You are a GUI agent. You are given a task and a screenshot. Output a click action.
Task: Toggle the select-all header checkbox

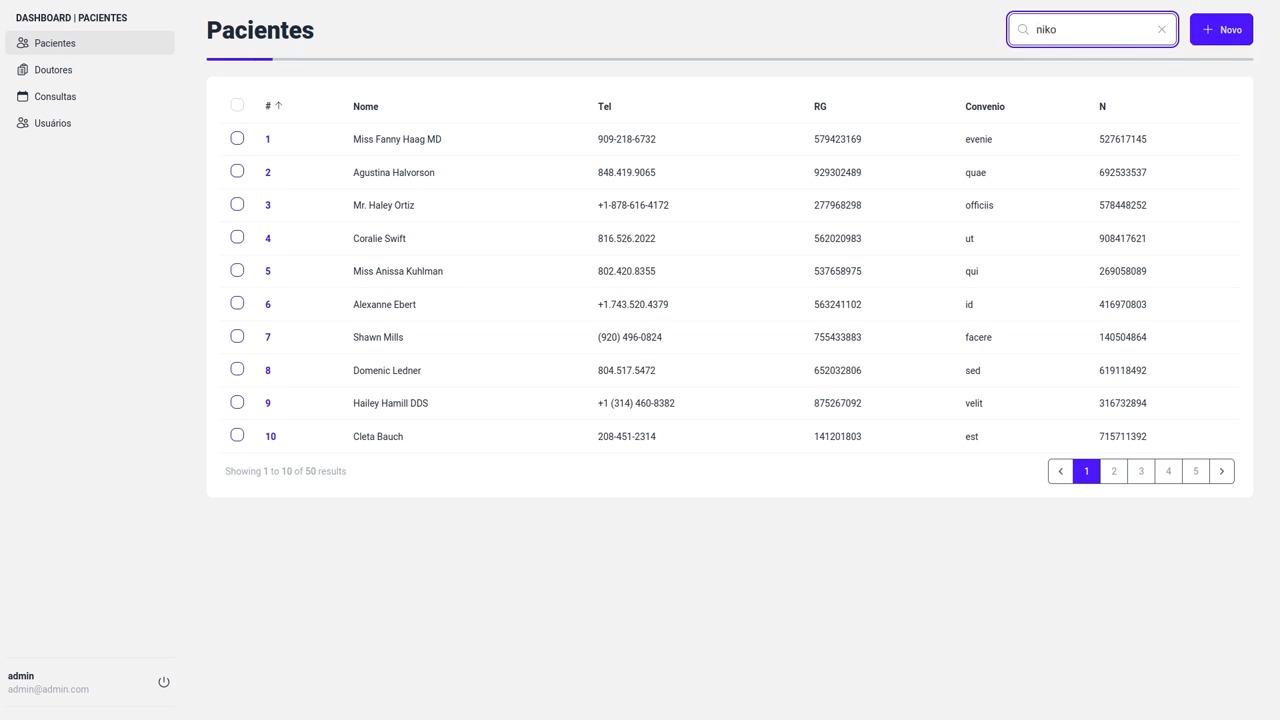[237, 105]
